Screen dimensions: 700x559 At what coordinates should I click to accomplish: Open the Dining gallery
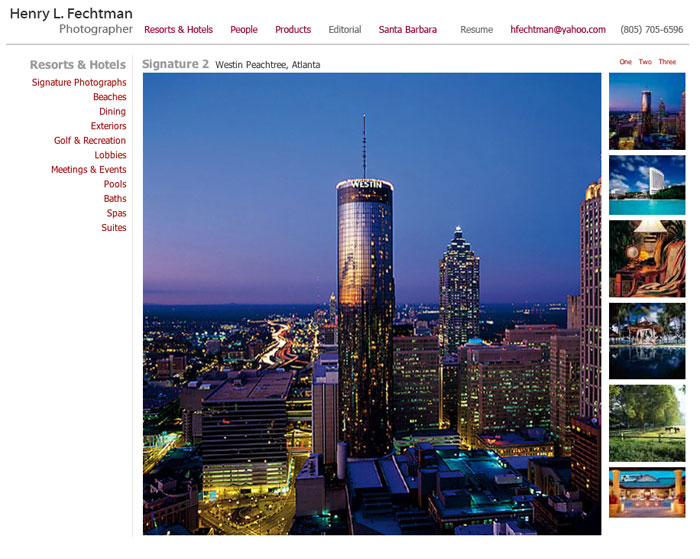click(112, 112)
